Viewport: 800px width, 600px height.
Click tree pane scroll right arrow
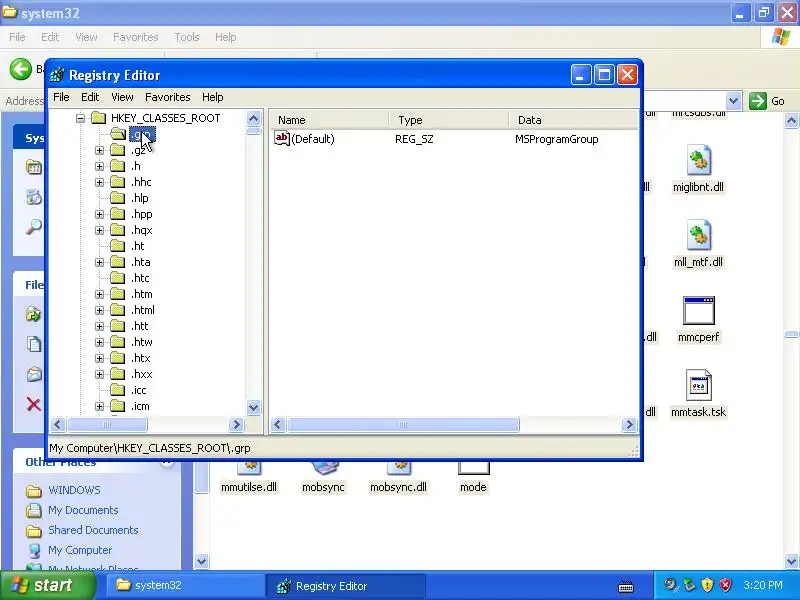coord(236,424)
